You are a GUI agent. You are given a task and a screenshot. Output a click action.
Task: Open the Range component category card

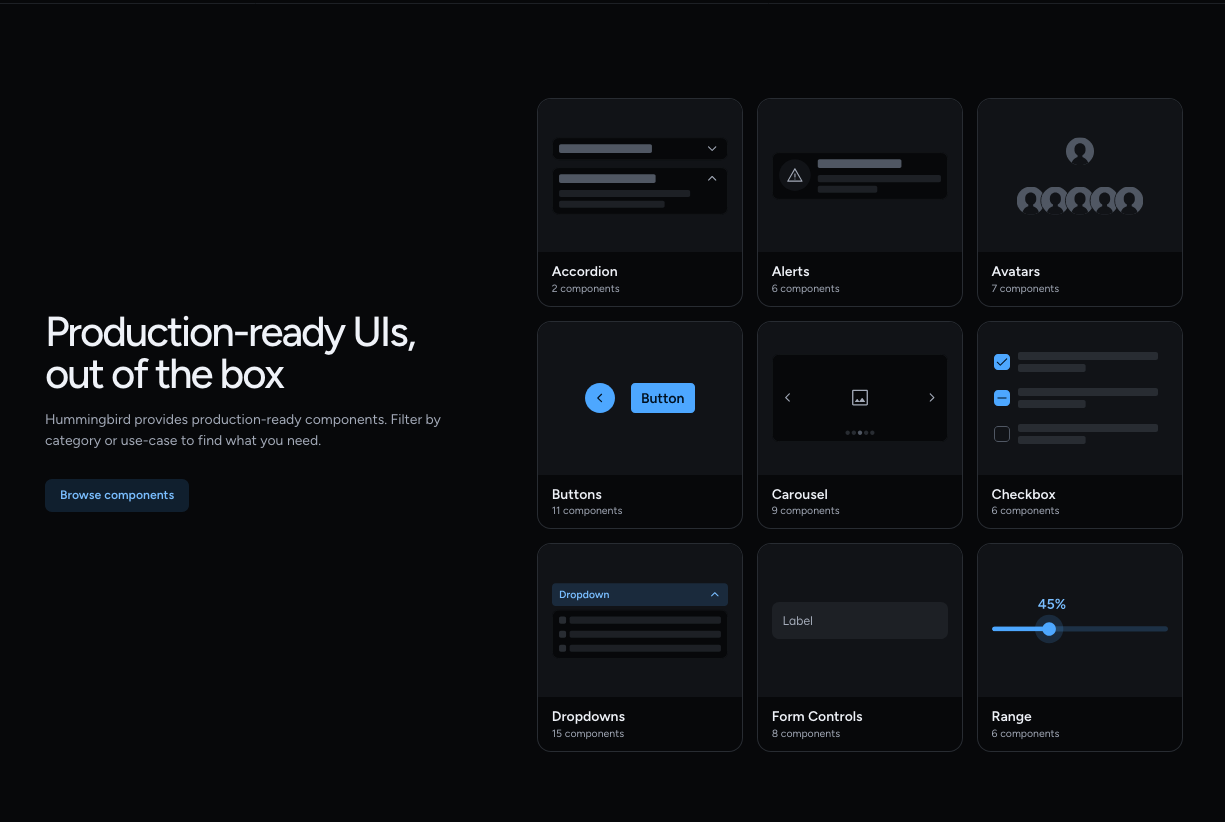pyautogui.click(x=1079, y=716)
